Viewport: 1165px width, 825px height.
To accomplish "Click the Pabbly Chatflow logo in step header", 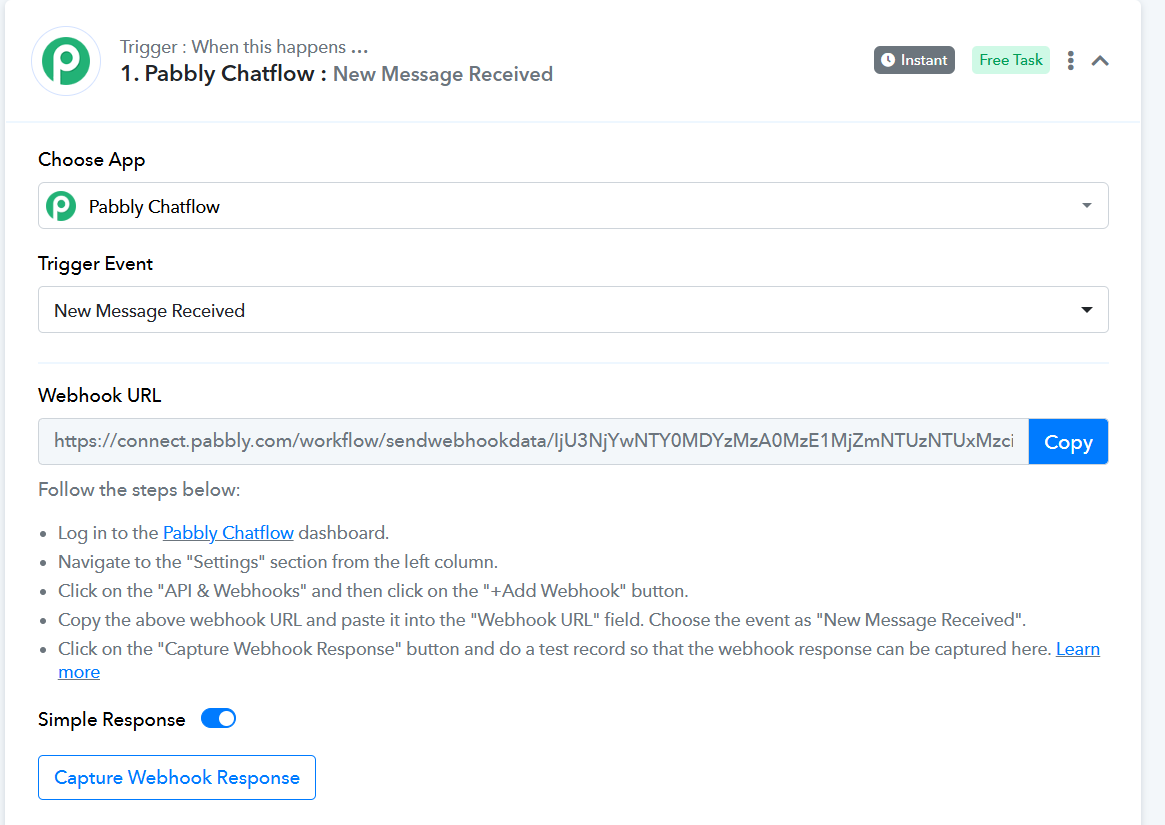I will [x=66, y=61].
